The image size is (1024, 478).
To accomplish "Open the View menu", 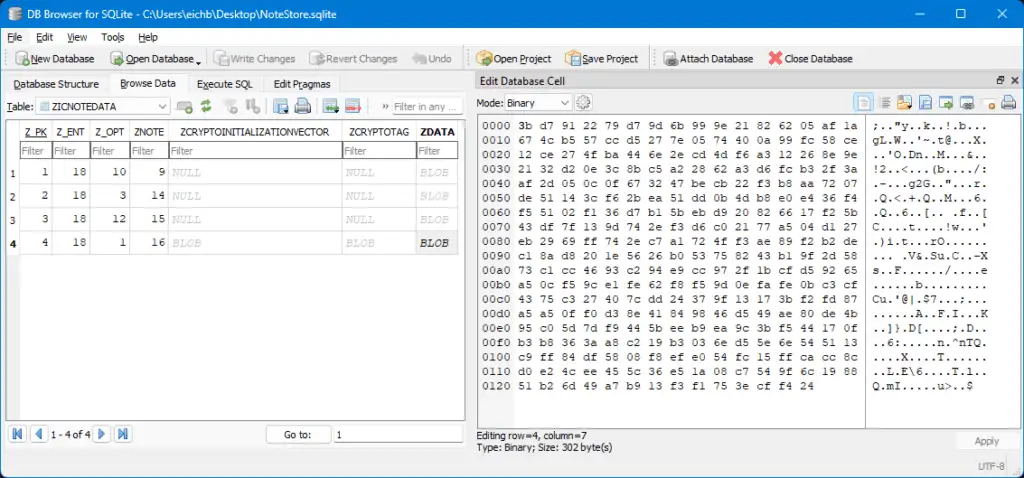I will [x=77, y=37].
